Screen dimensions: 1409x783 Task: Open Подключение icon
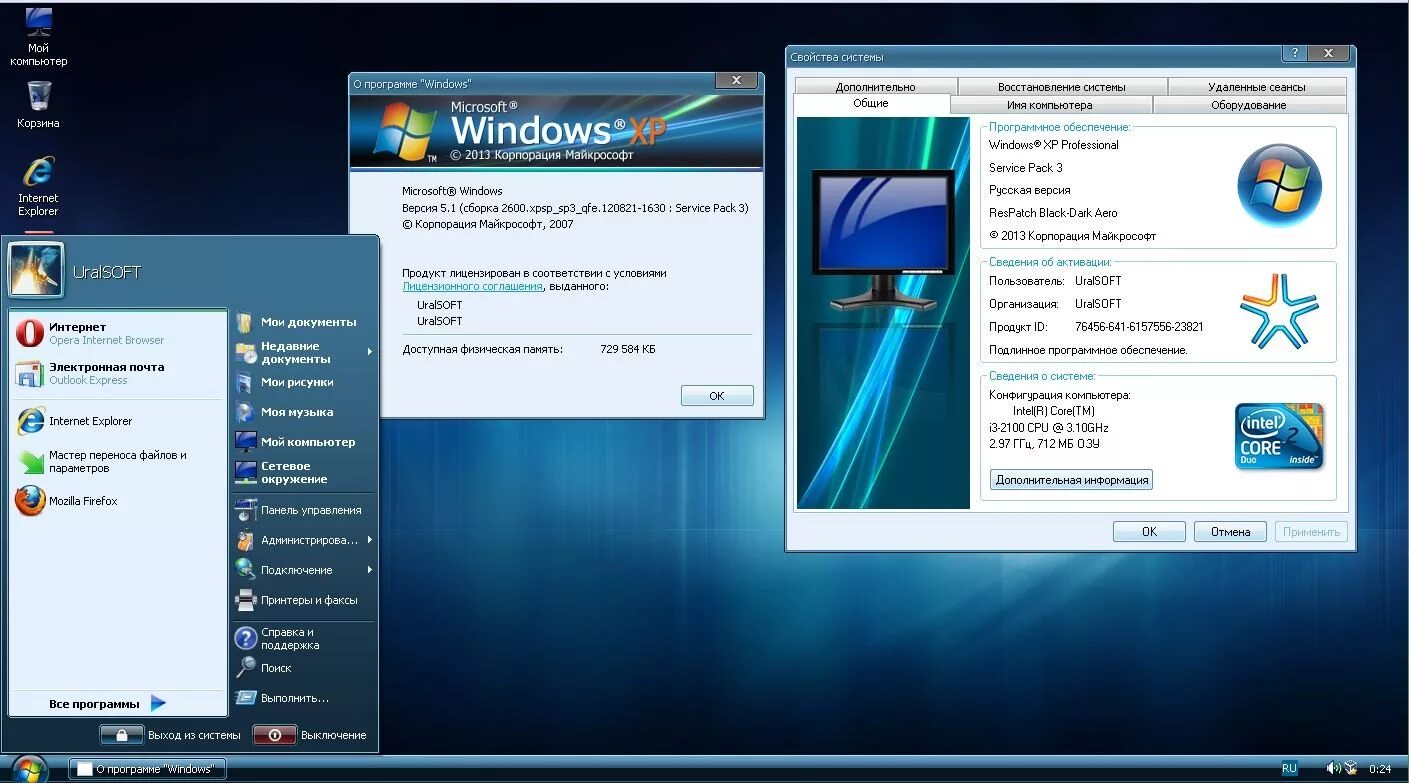245,570
